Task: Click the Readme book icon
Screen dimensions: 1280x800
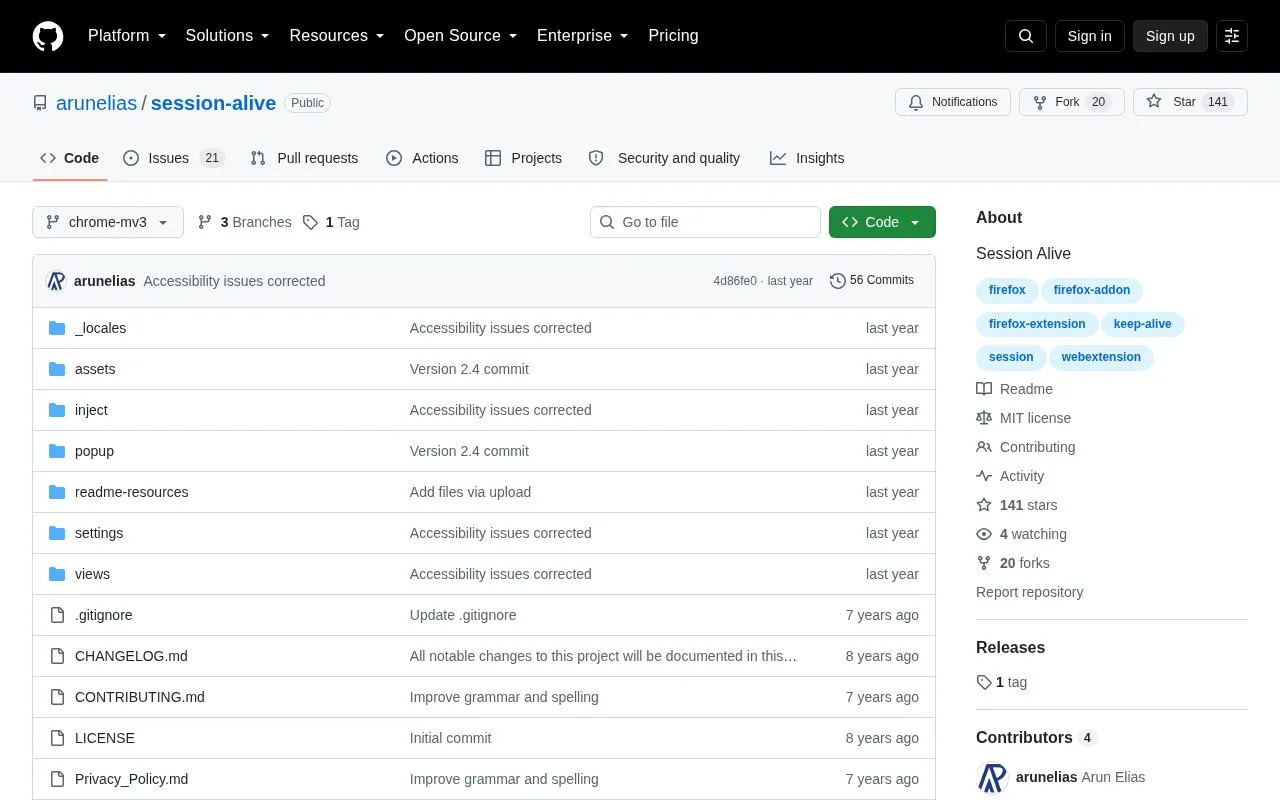Action: (984, 389)
